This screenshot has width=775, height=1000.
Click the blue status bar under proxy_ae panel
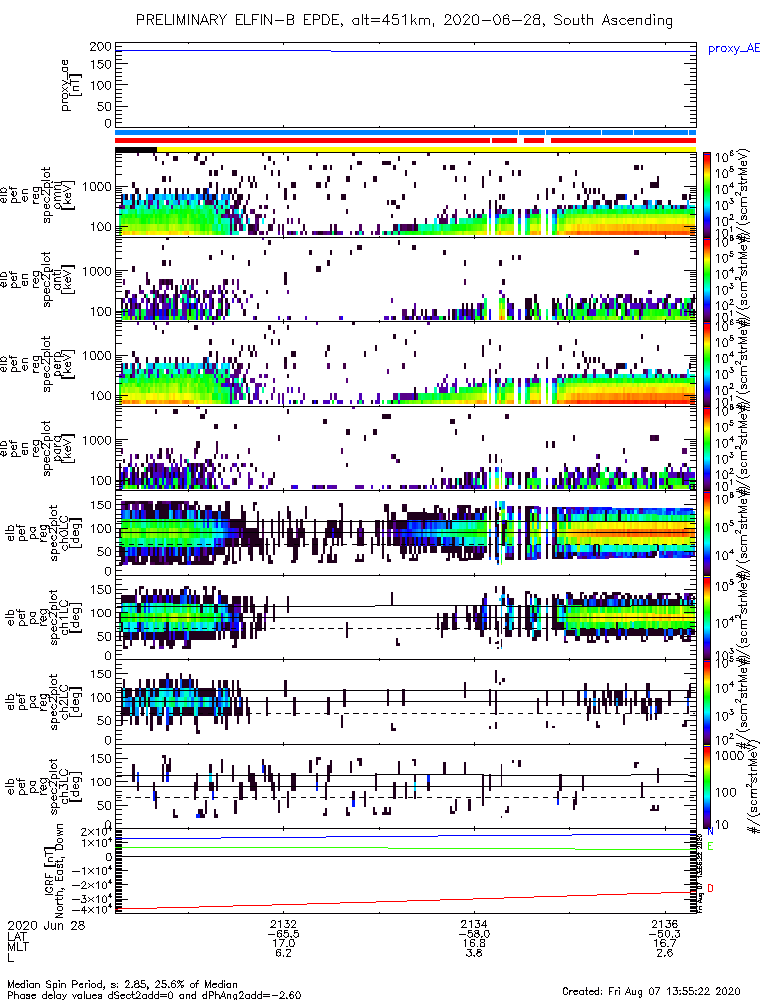(x=406, y=133)
